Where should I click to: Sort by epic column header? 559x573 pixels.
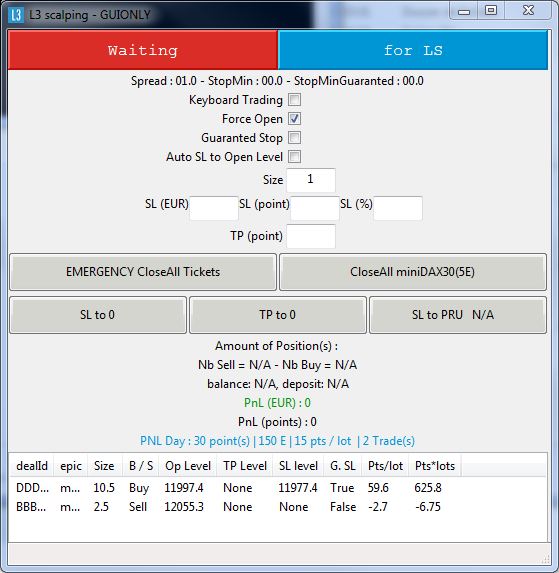point(71,466)
